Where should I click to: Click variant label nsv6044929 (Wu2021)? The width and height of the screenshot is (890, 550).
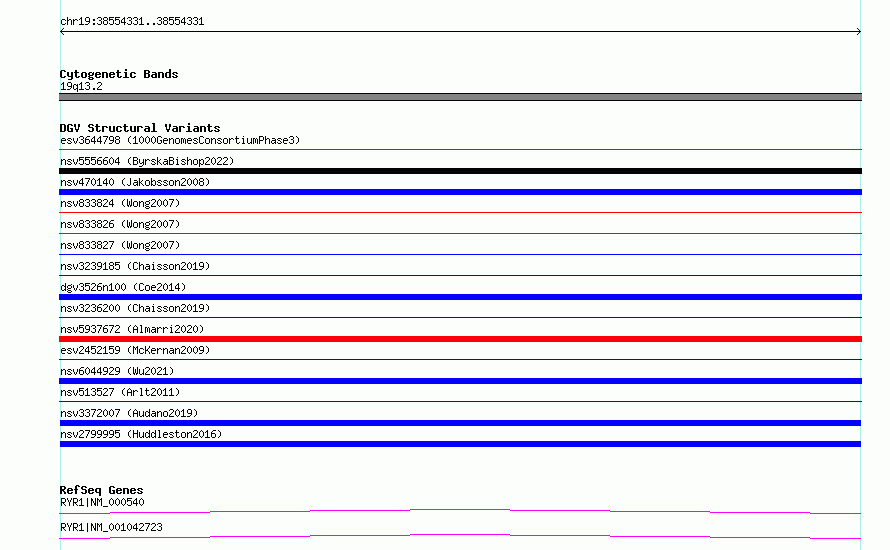pos(117,371)
